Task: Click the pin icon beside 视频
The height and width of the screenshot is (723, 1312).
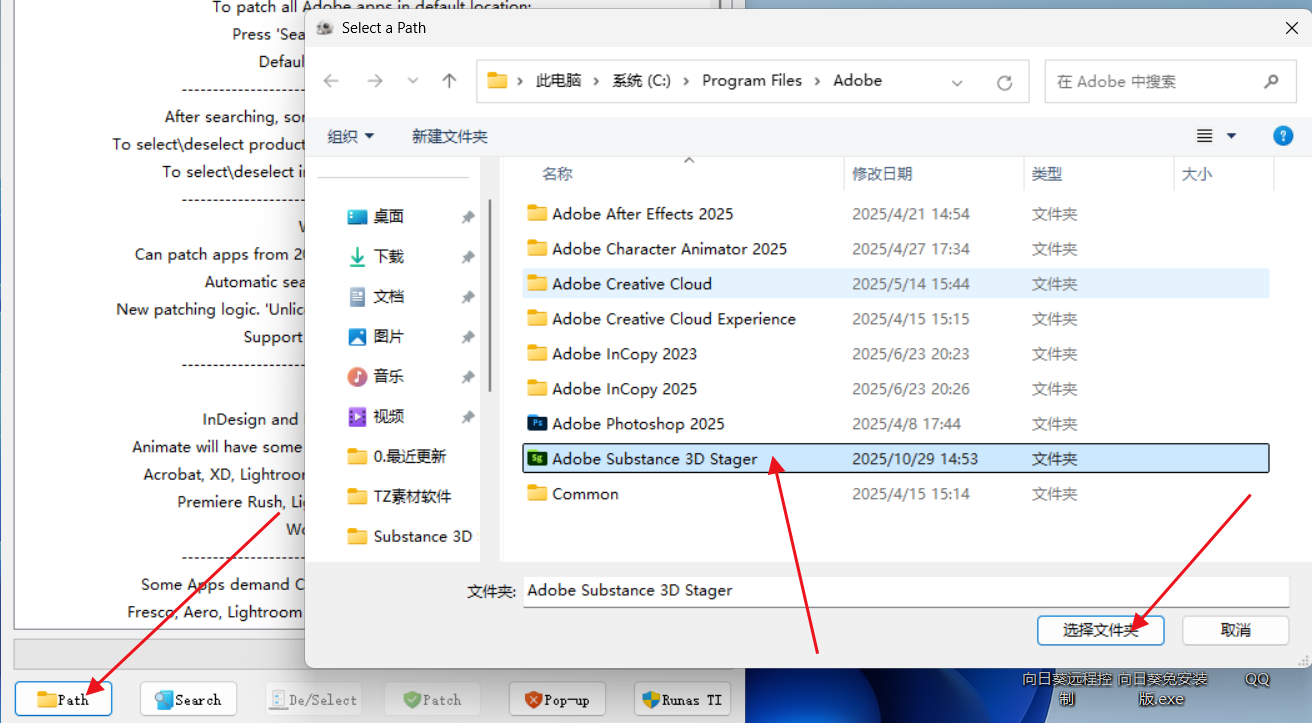Action: 467,417
